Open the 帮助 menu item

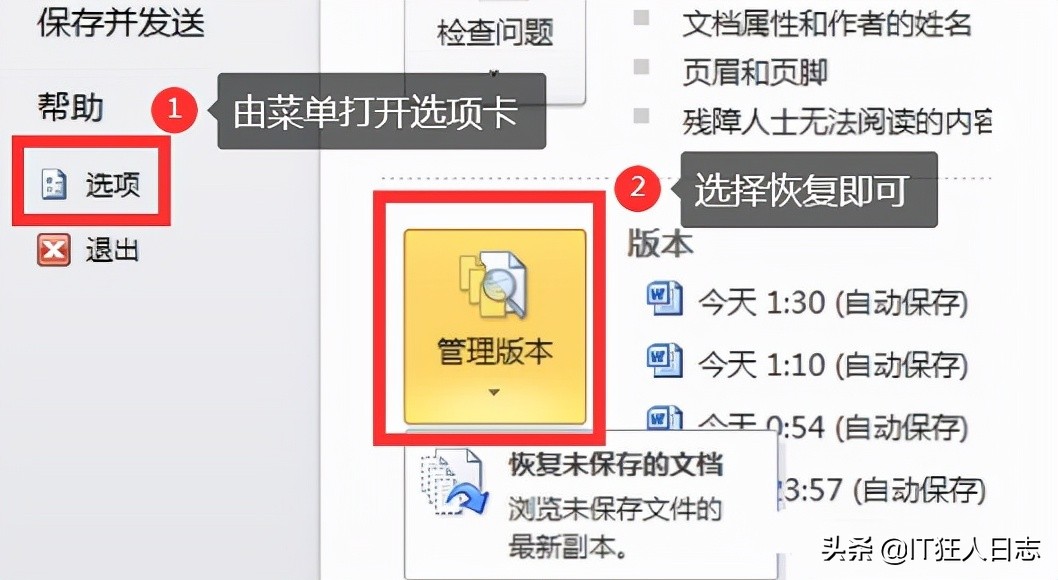70,108
